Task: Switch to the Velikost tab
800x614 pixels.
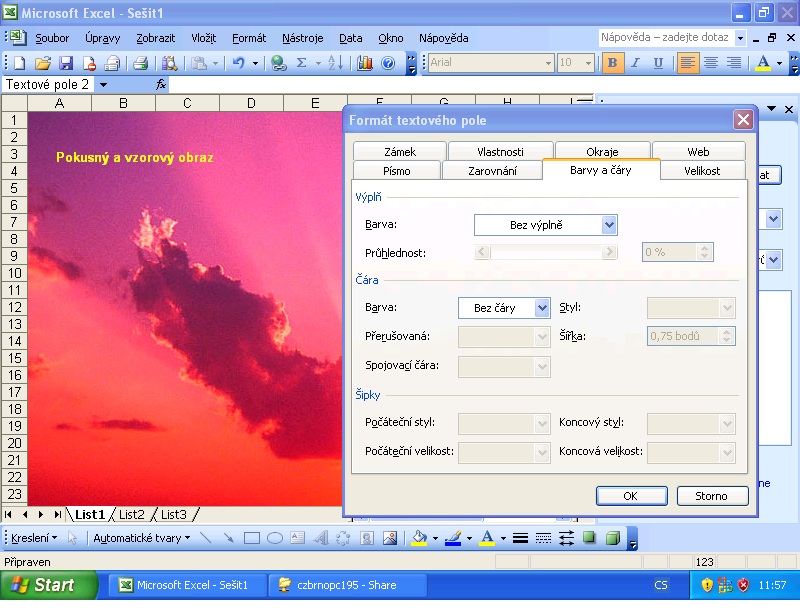Action: point(702,171)
